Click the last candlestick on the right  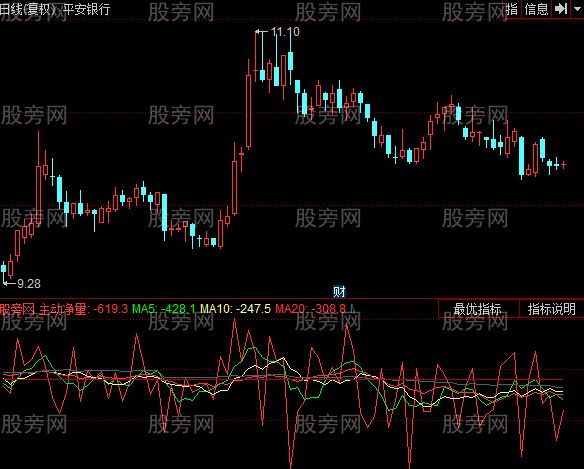click(x=564, y=164)
